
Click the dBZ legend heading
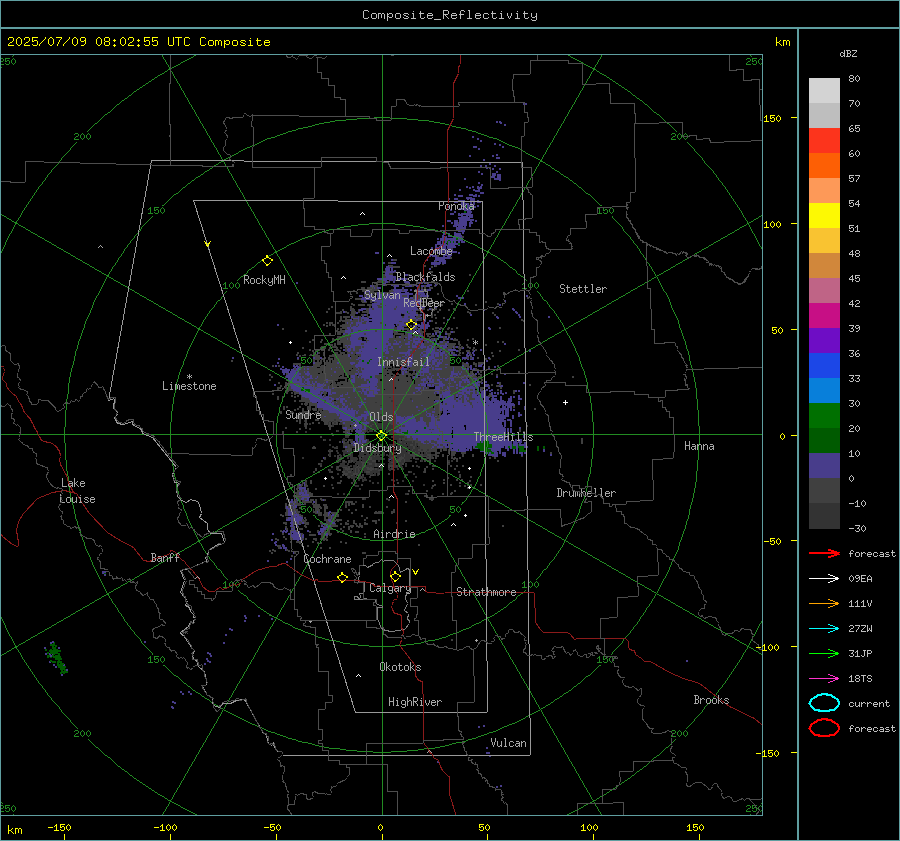click(x=848, y=53)
